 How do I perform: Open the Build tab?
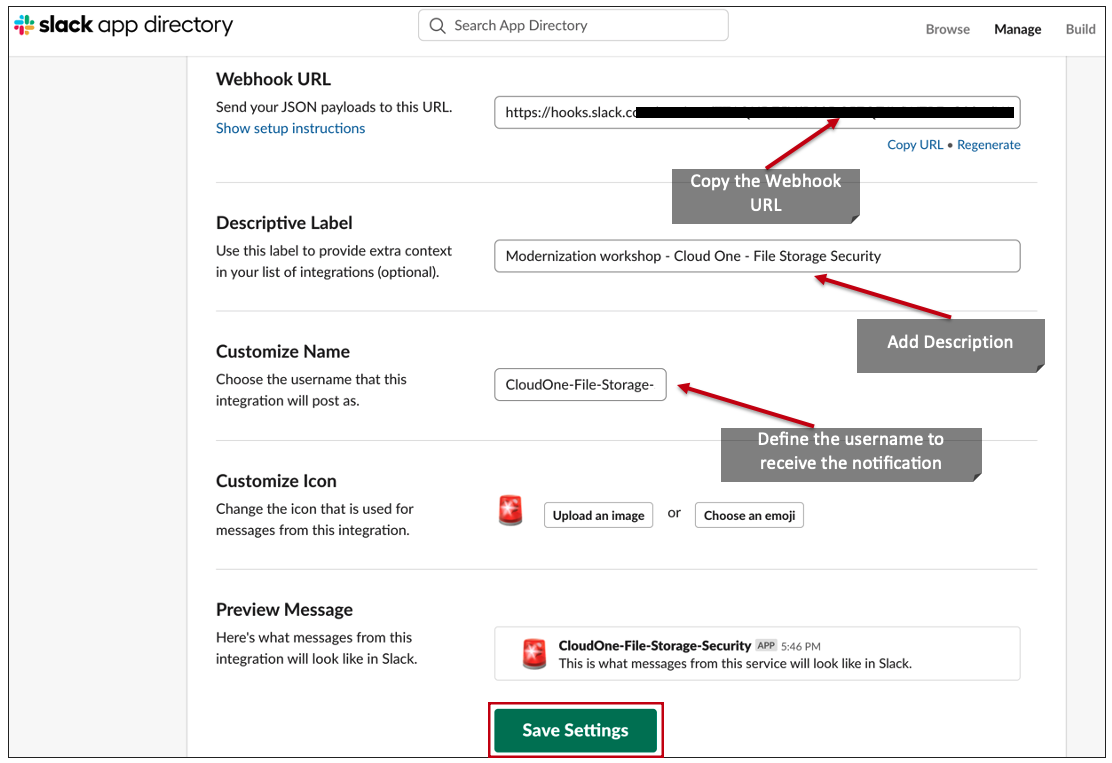click(x=1080, y=29)
